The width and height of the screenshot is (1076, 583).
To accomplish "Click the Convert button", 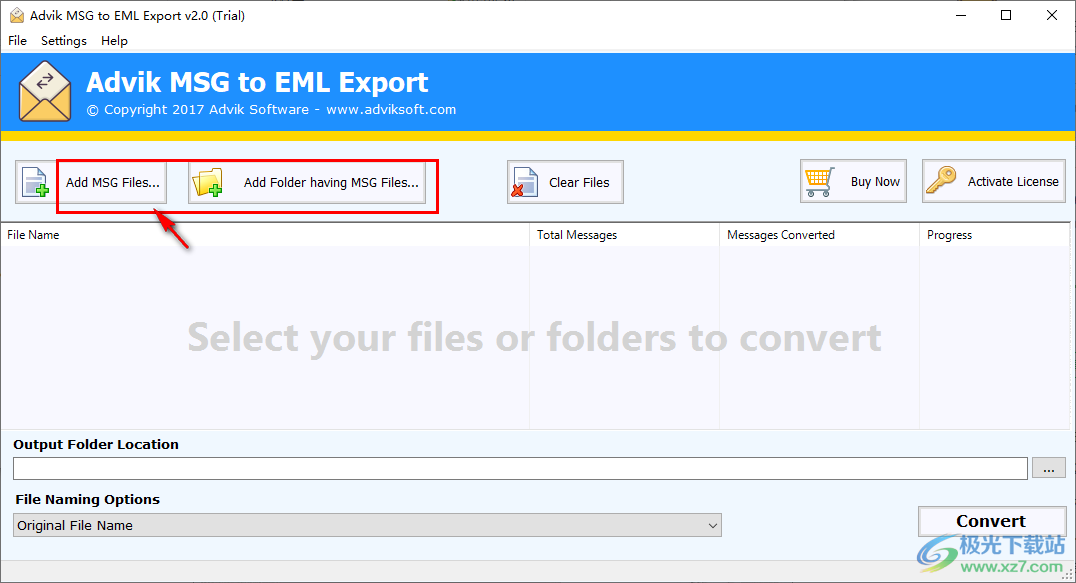I will click(x=992, y=521).
